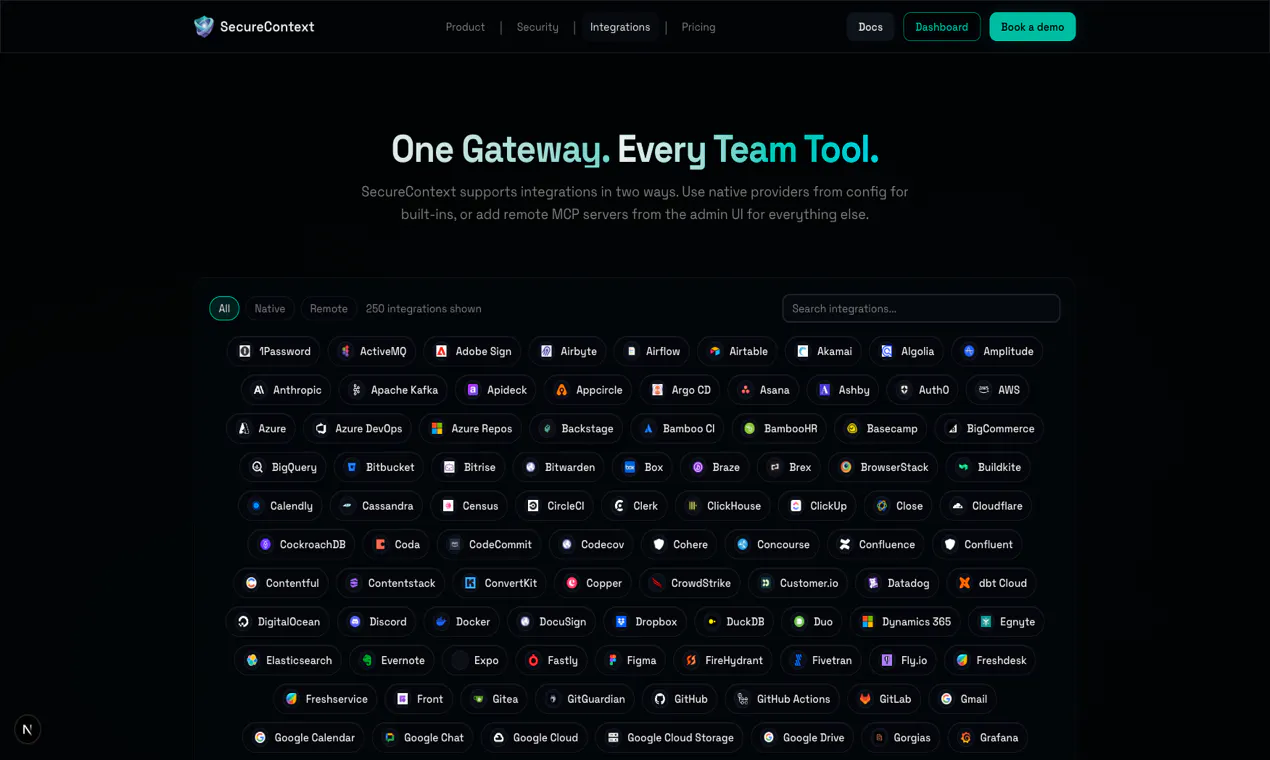The image size is (1270, 760).
Task: Click the Bitbucket icon
Action: pos(352,468)
